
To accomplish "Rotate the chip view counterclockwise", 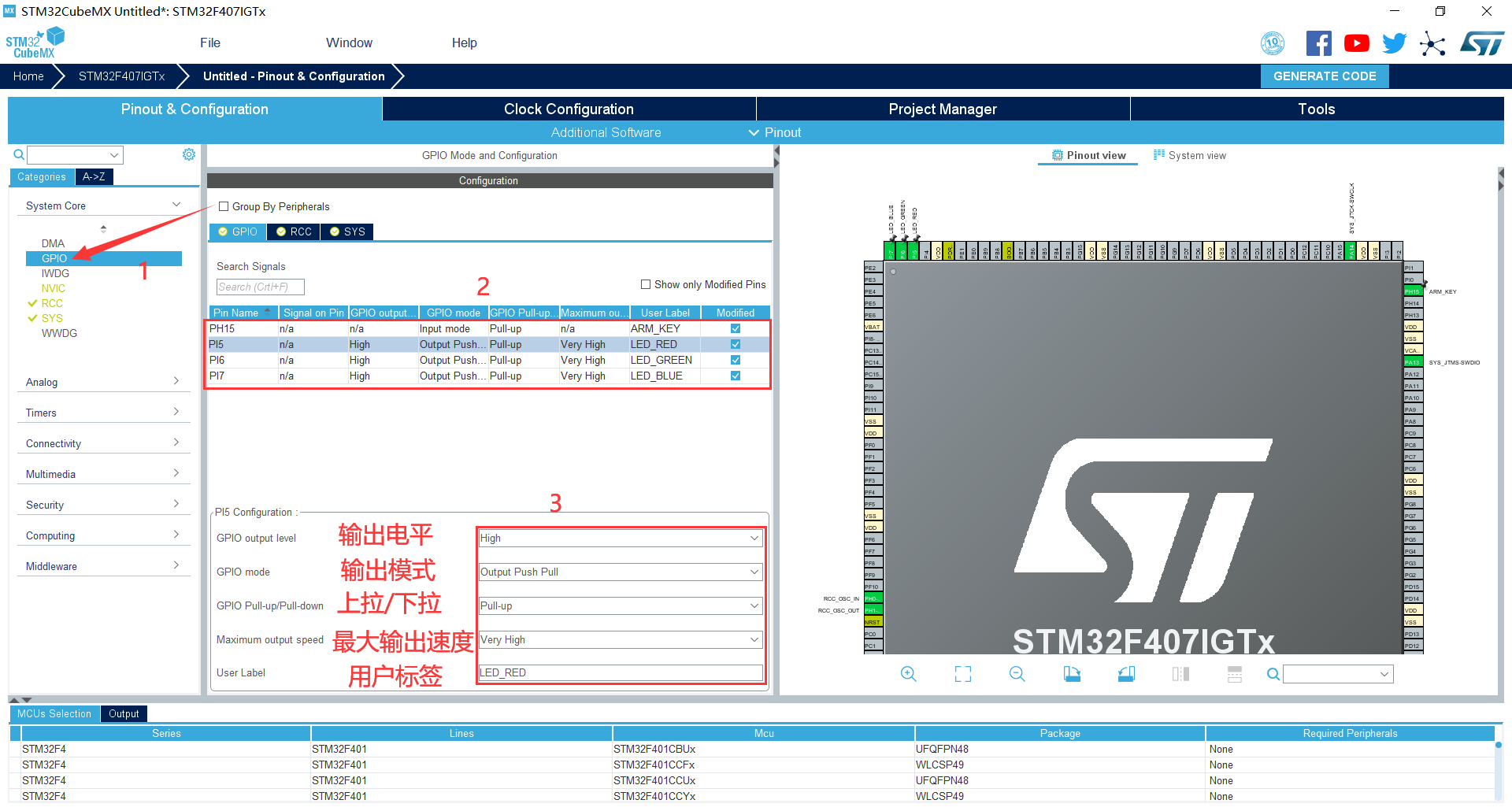I will 1126,674.
